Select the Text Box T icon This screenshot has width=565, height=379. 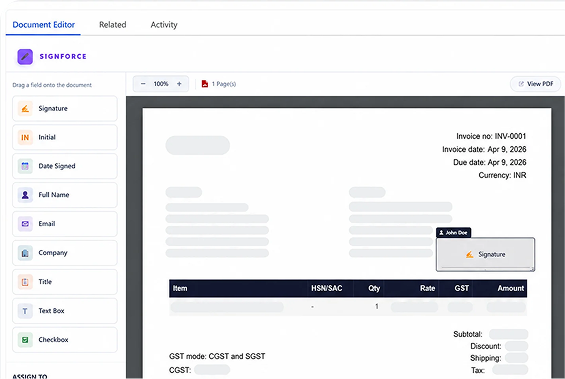(25, 311)
